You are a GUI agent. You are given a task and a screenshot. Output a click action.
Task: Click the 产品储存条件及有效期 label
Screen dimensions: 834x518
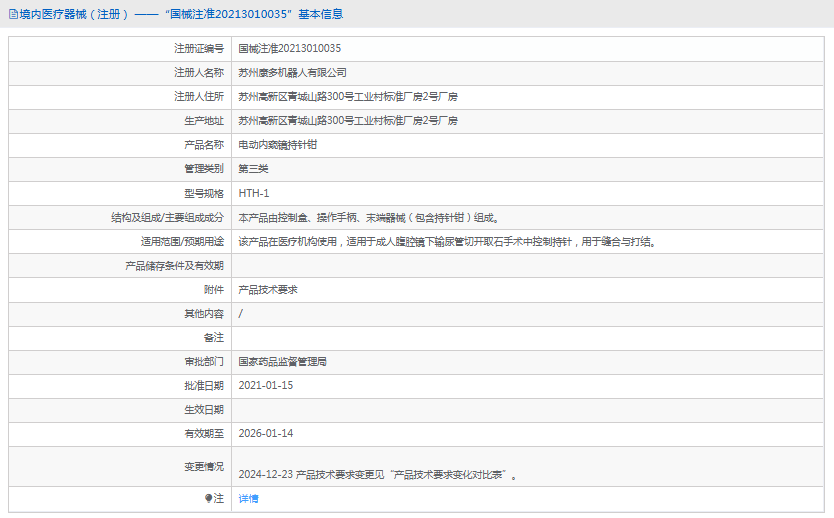[174, 265]
